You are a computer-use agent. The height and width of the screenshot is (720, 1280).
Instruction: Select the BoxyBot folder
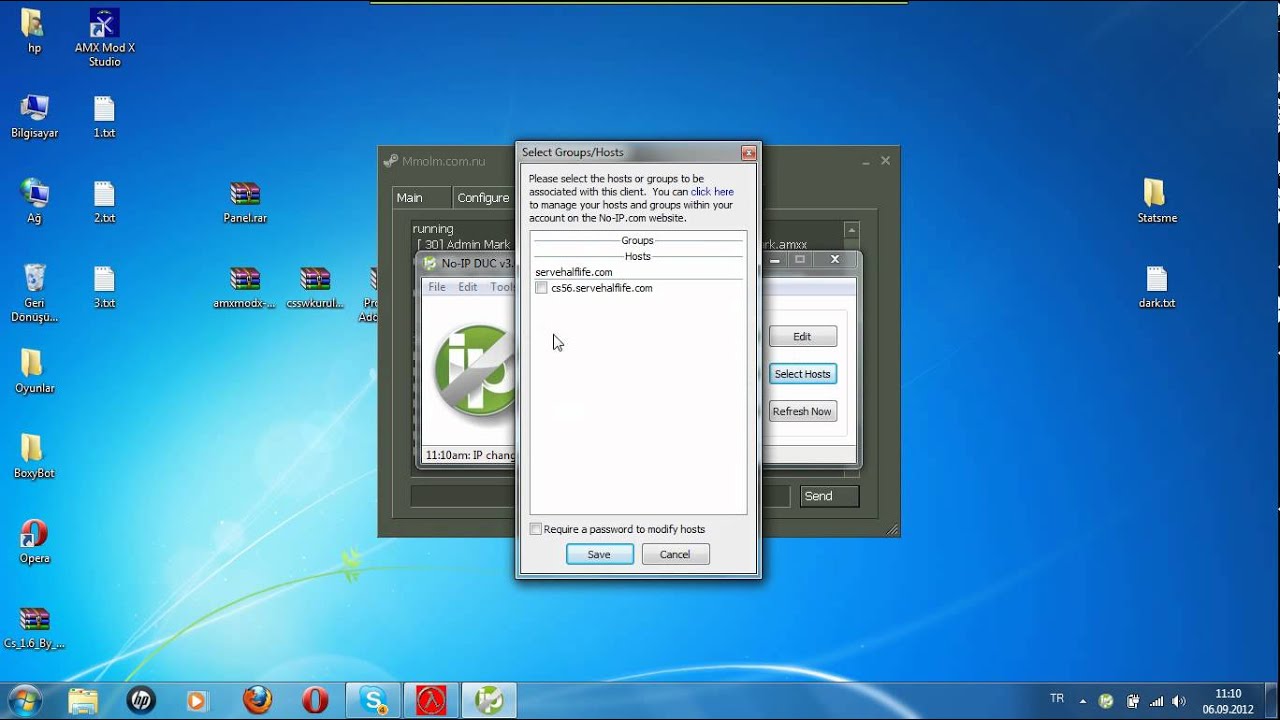pos(34,456)
